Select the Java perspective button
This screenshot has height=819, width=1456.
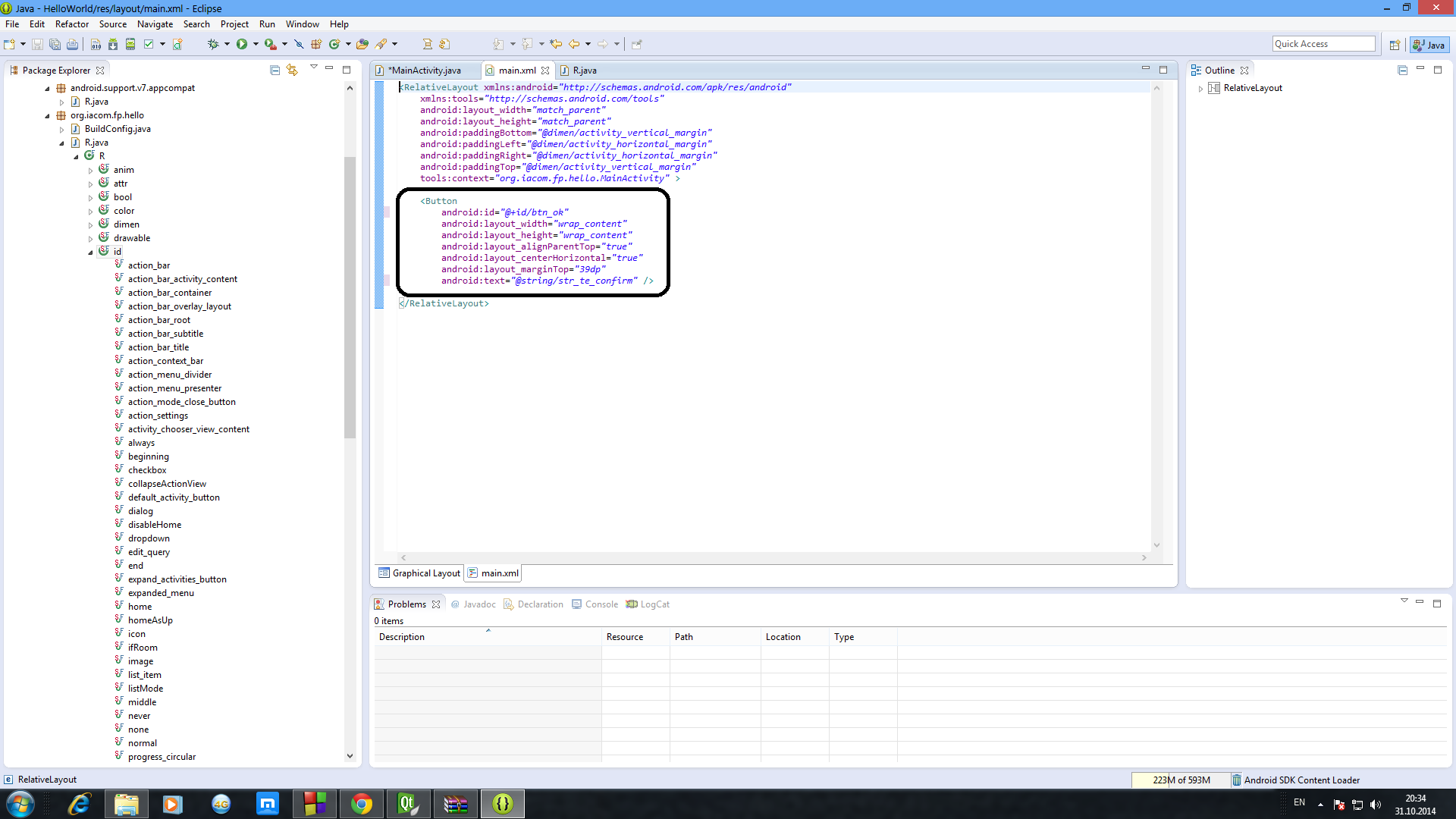(1429, 45)
